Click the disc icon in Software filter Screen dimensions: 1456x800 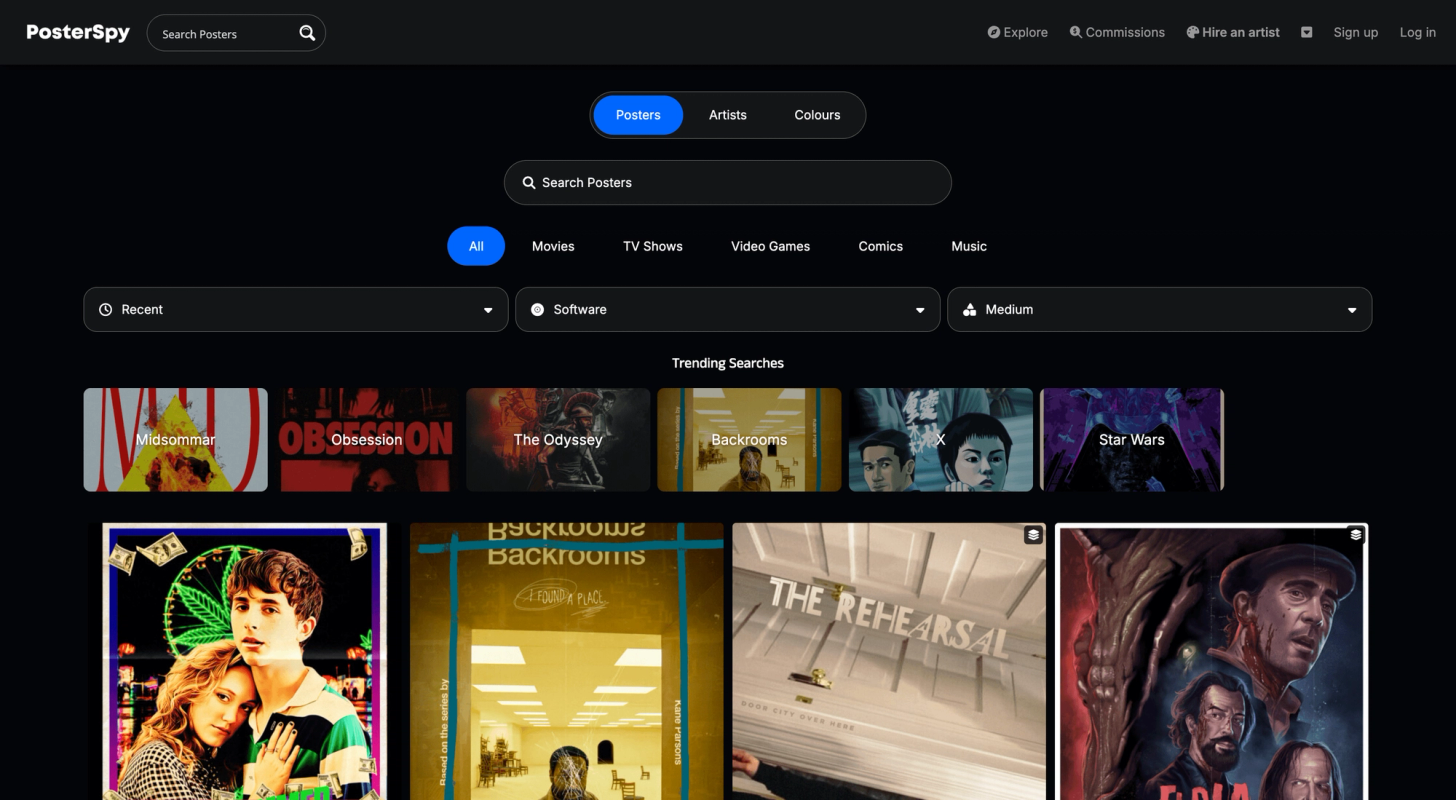[537, 310]
